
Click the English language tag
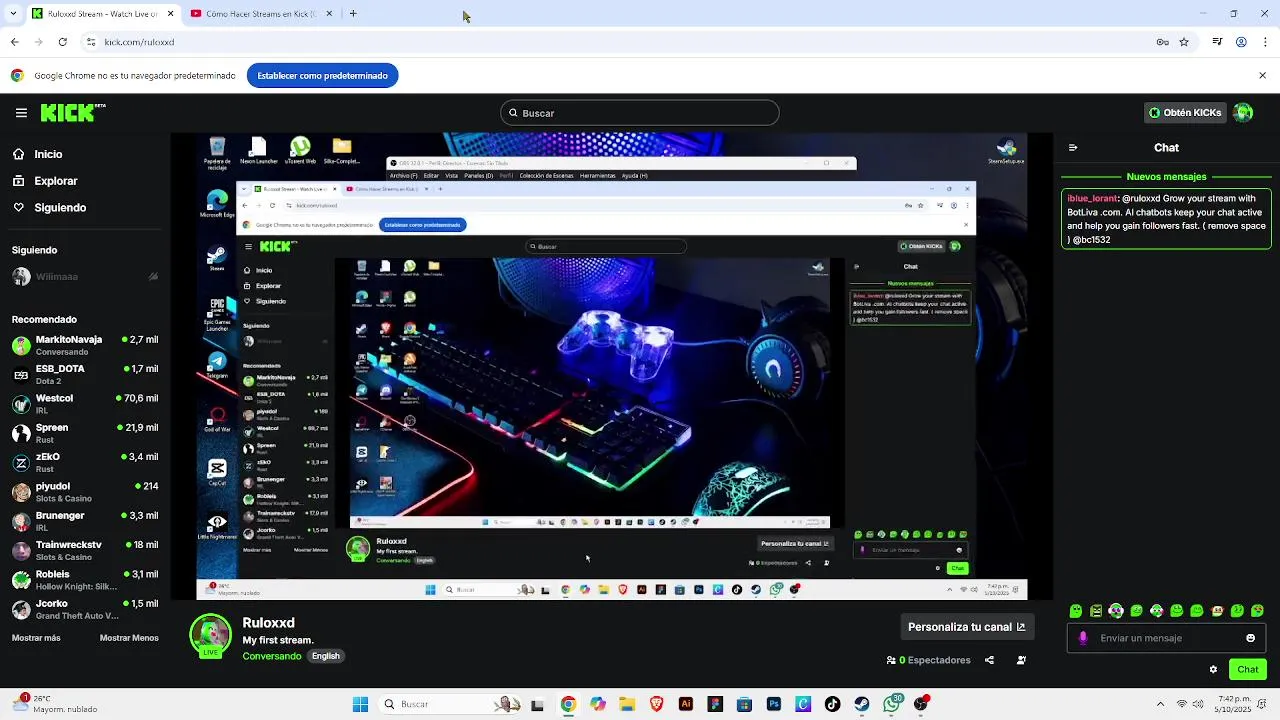coord(326,656)
